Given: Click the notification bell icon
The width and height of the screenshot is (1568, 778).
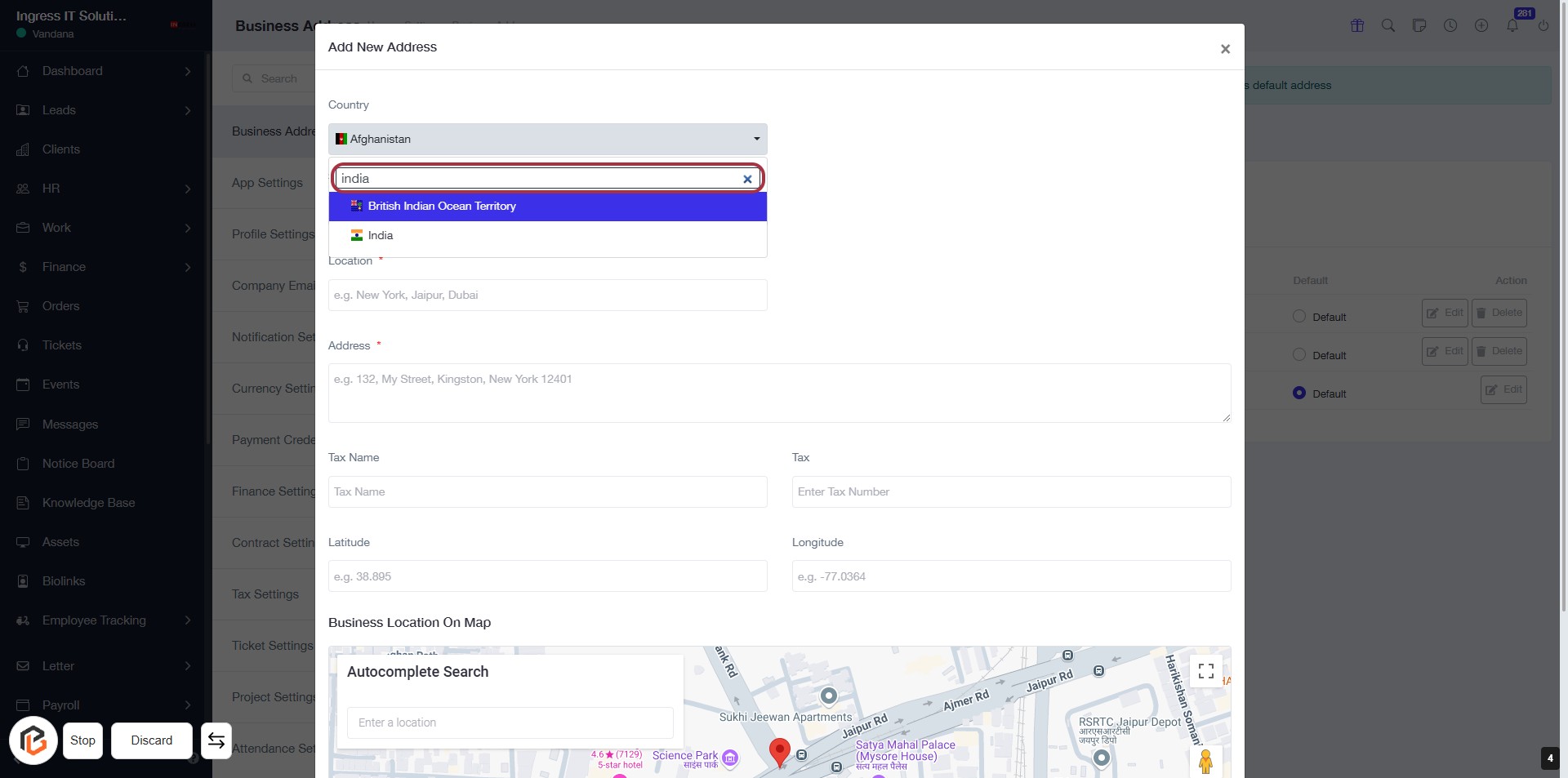Looking at the screenshot, I should pos(1512,25).
